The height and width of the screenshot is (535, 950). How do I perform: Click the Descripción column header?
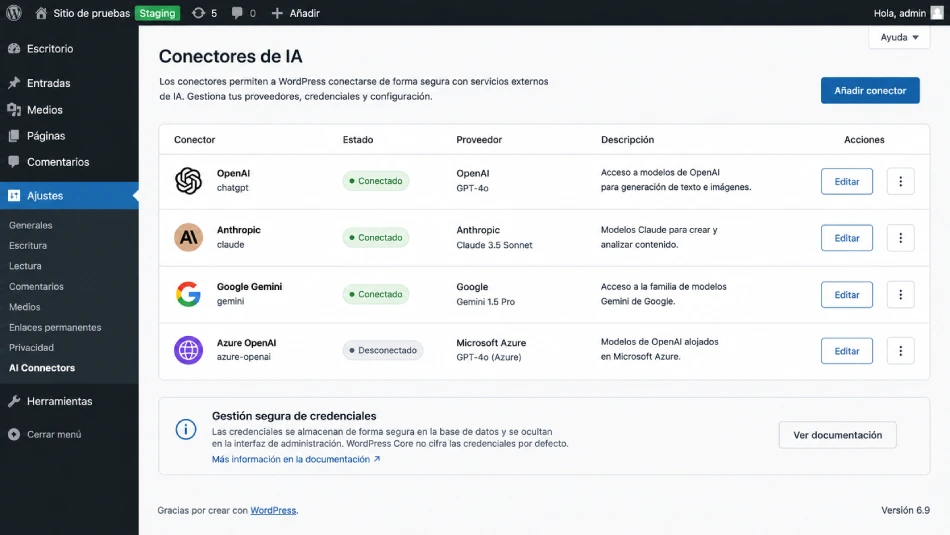click(627, 139)
